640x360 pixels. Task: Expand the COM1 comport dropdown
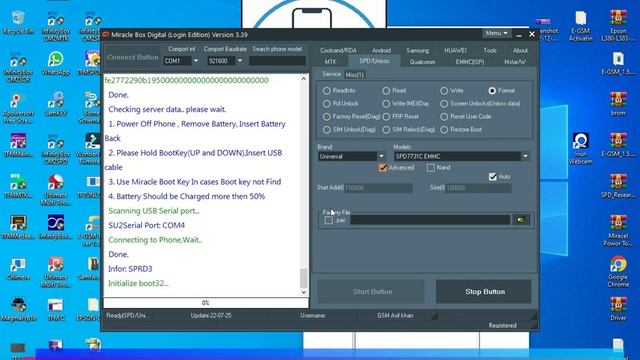pos(196,61)
